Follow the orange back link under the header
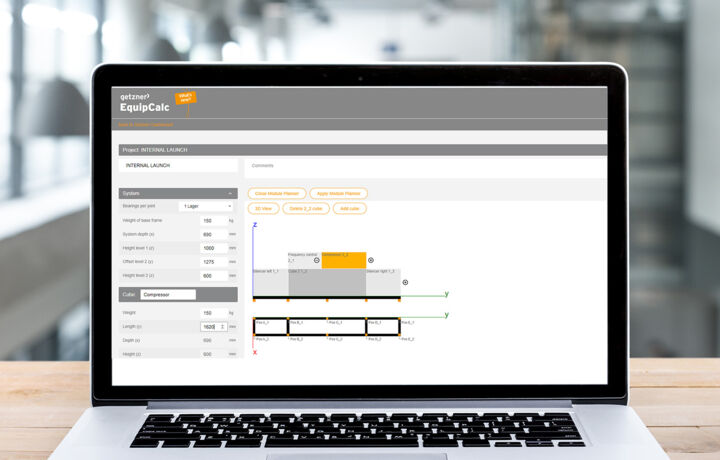The height and width of the screenshot is (460, 720). (146, 125)
